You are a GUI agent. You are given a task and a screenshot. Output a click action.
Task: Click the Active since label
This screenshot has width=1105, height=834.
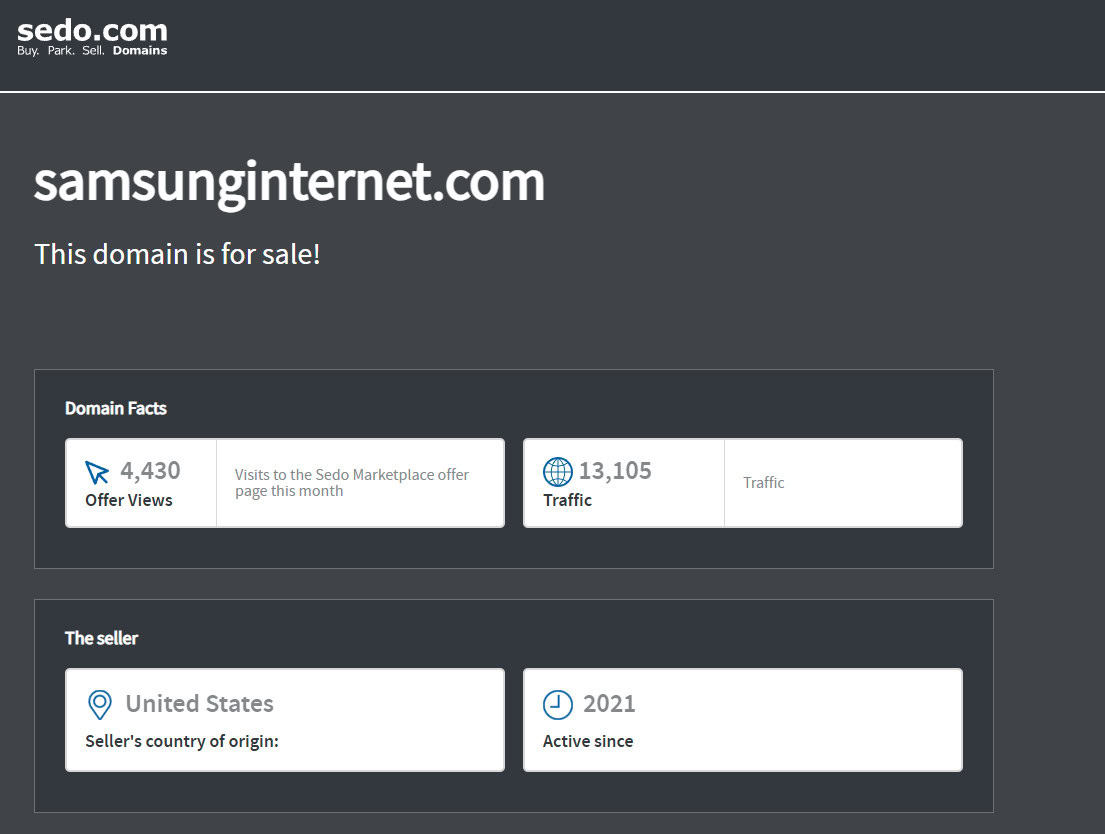pyautogui.click(x=587, y=741)
